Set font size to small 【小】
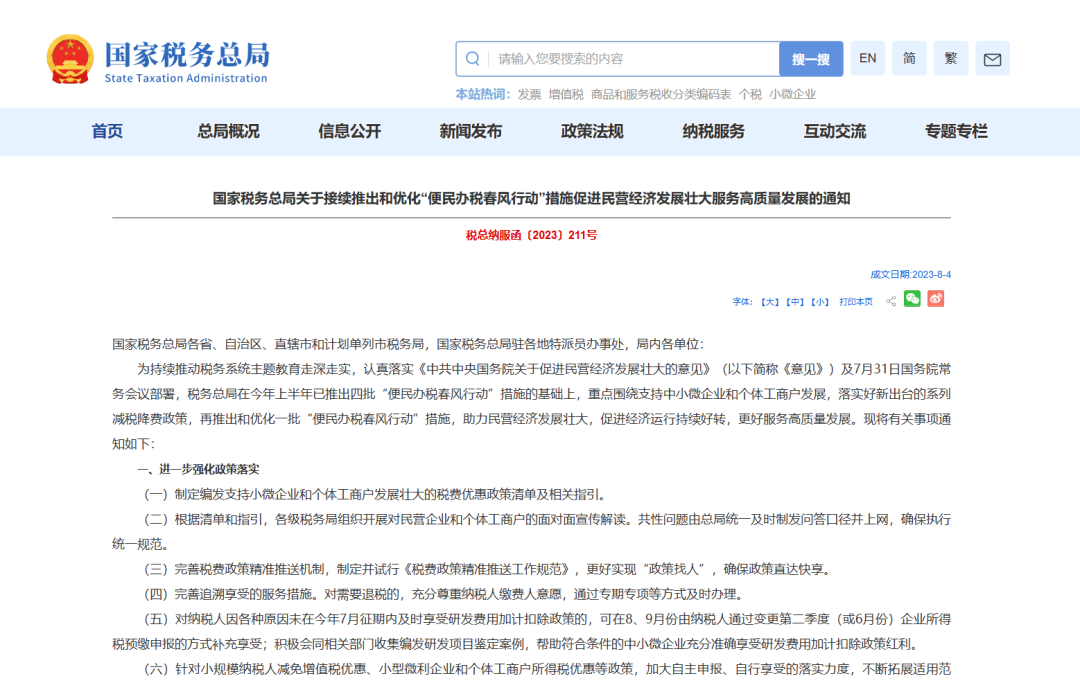Image resolution: width=1080 pixels, height=683 pixels. point(819,301)
